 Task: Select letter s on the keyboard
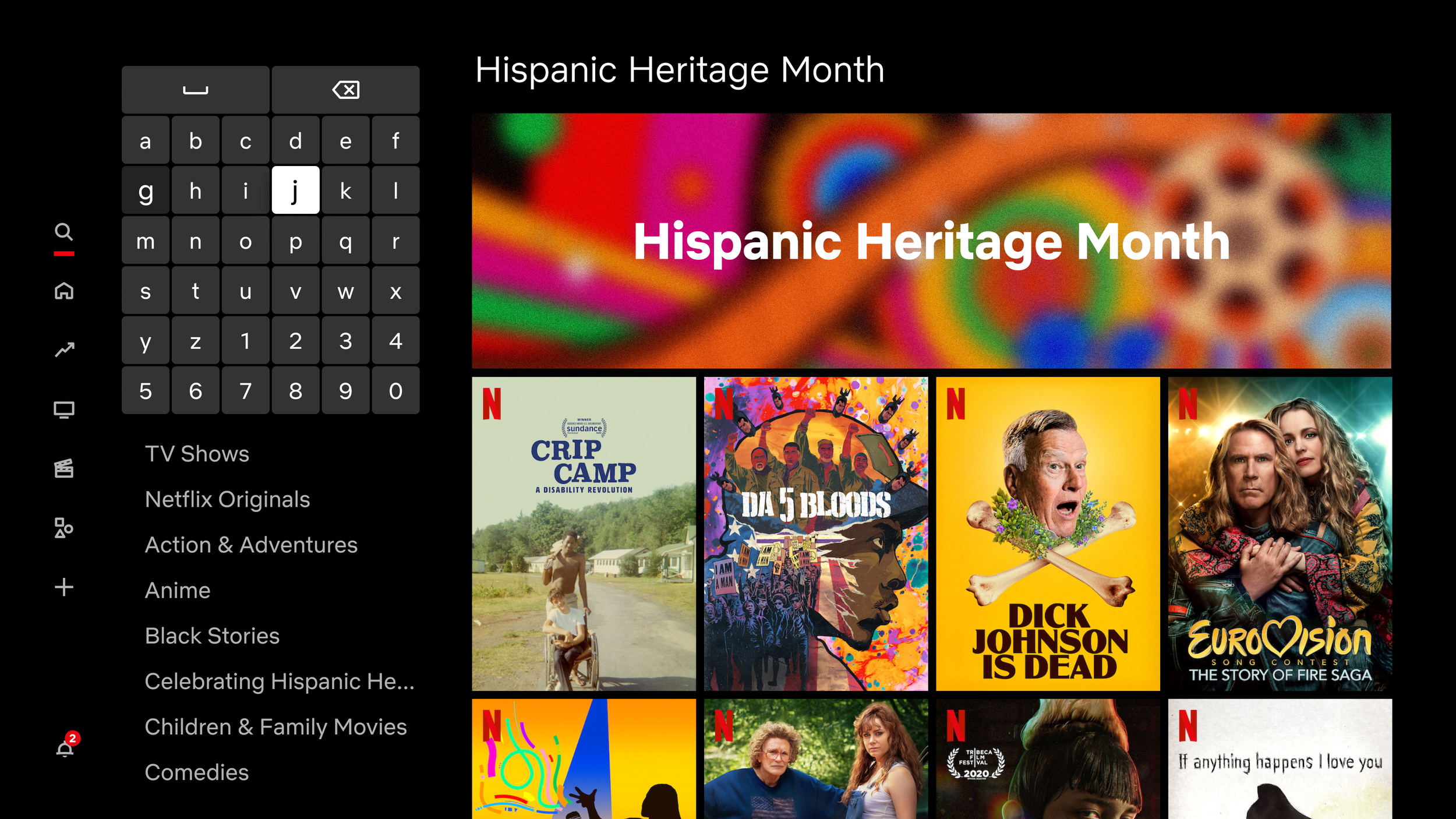point(146,290)
